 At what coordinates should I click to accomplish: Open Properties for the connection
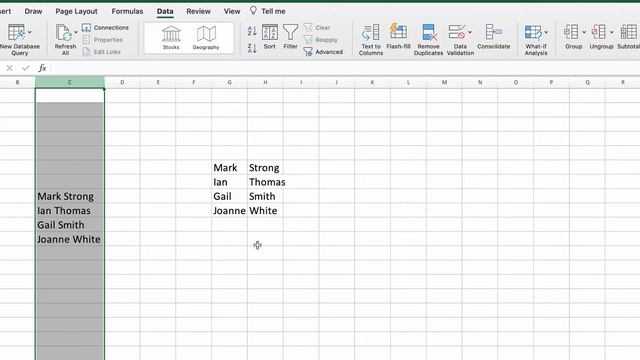coord(102,40)
